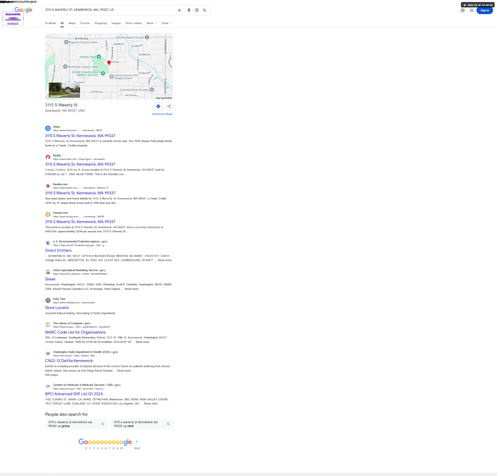Expand the More dropdown in search tabs
The width and height of the screenshot is (500, 476).
pos(151,23)
